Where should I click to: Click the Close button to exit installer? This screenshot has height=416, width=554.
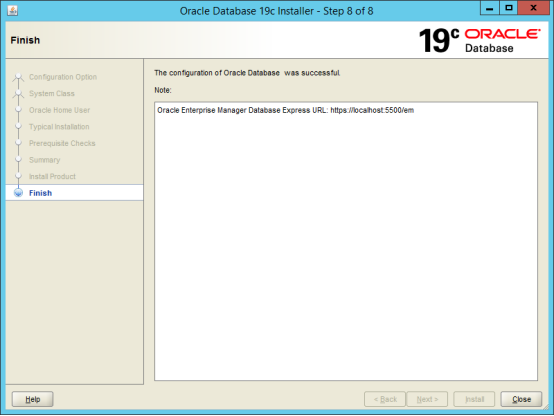pyautogui.click(x=521, y=399)
